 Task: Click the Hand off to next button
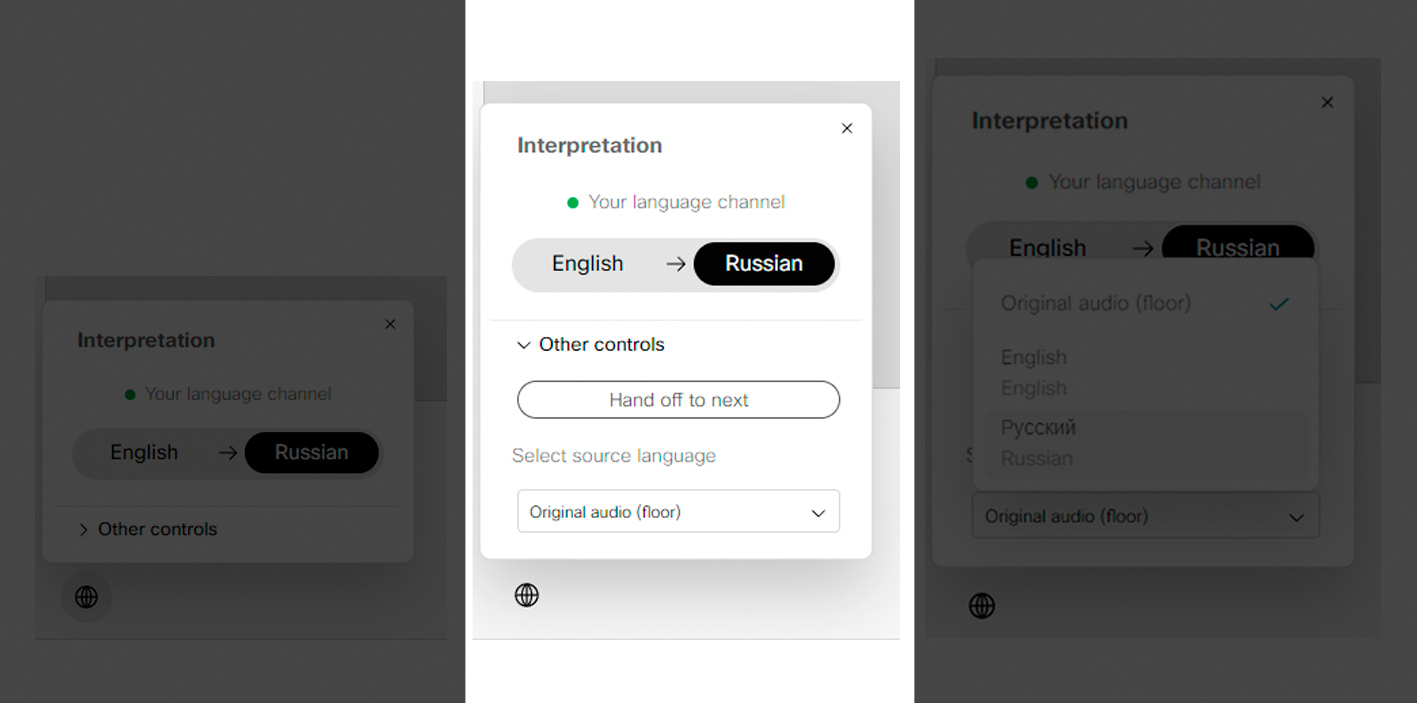click(x=678, y=399)
